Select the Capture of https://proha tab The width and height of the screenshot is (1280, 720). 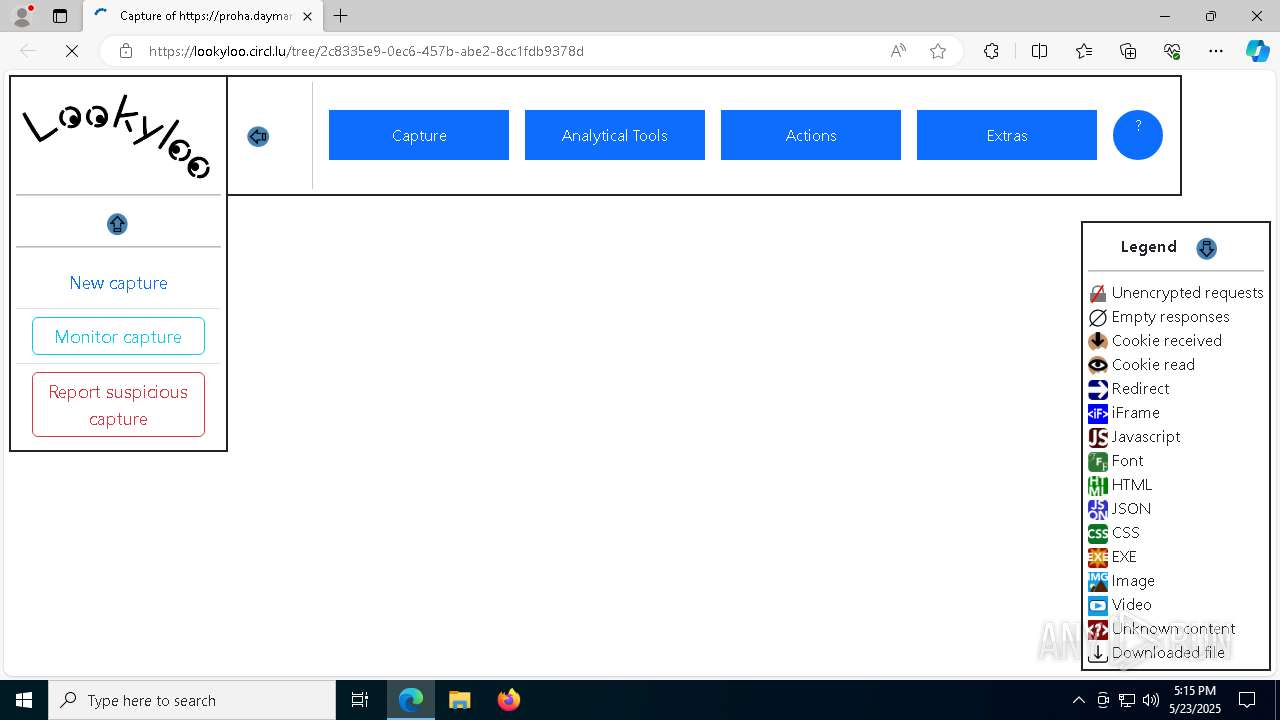pos(202,16)
